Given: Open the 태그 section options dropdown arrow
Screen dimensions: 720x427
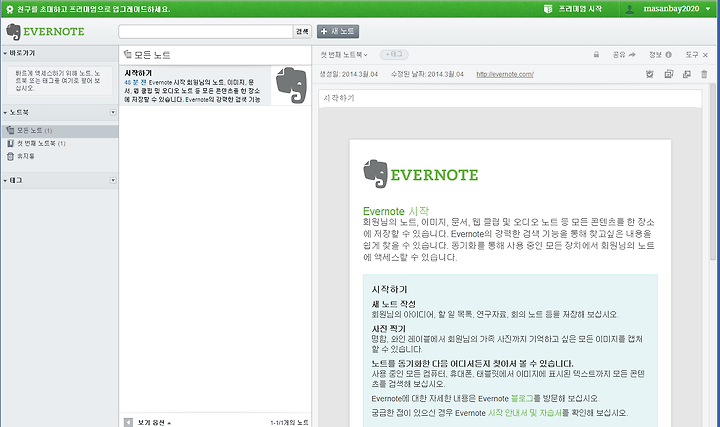Looking at the screenshot, I should [113, 180].
